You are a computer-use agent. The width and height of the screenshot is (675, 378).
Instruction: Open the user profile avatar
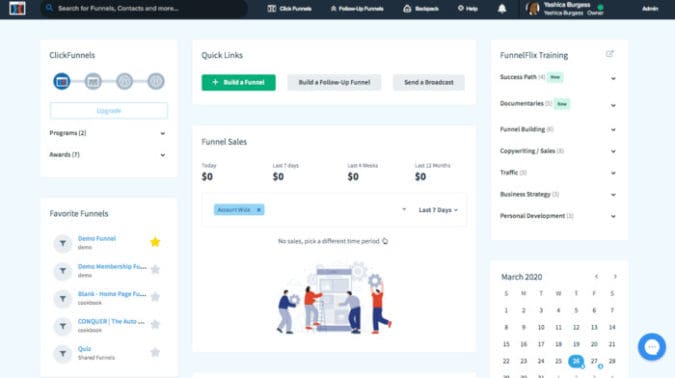533,9
